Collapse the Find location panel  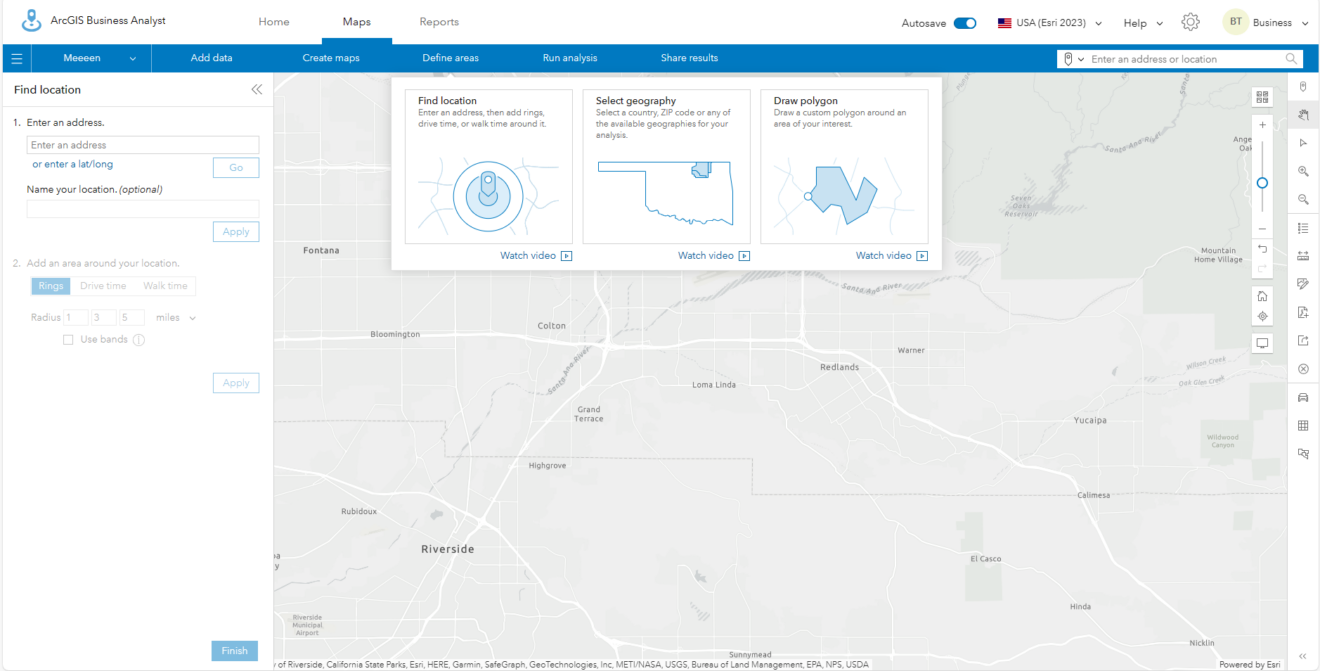tap(257, 89)
